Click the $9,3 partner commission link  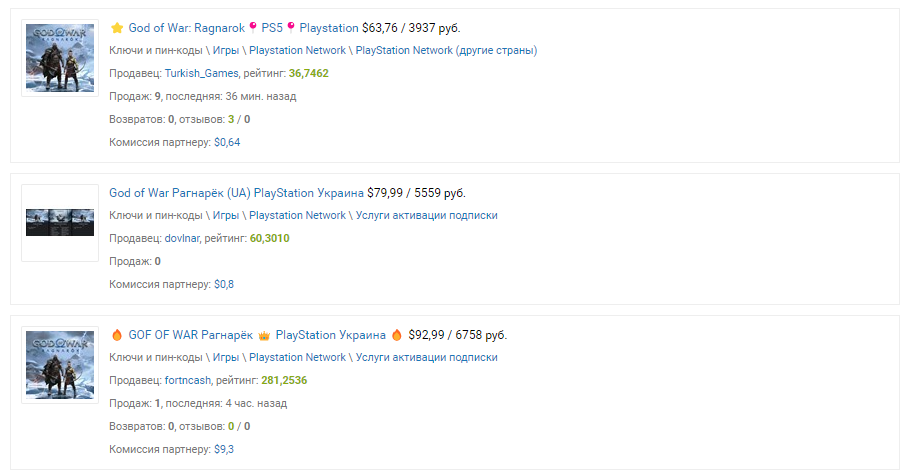coord(224,449)
